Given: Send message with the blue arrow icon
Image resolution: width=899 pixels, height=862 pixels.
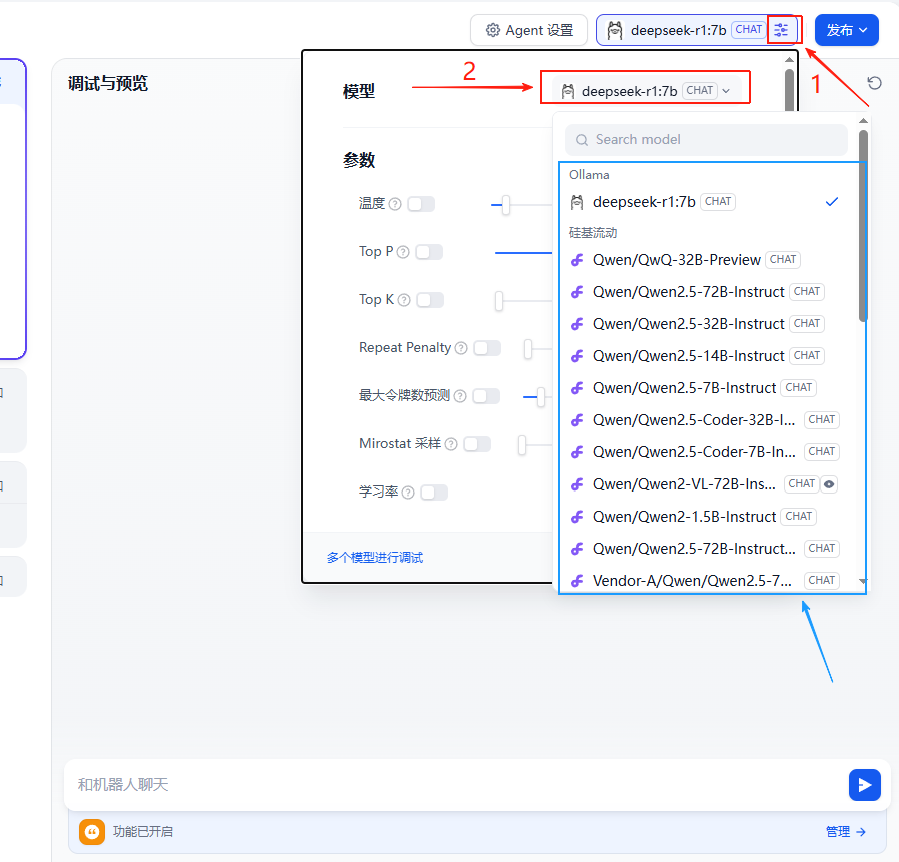Looking at the screenshot, I should tap(864, 785).
